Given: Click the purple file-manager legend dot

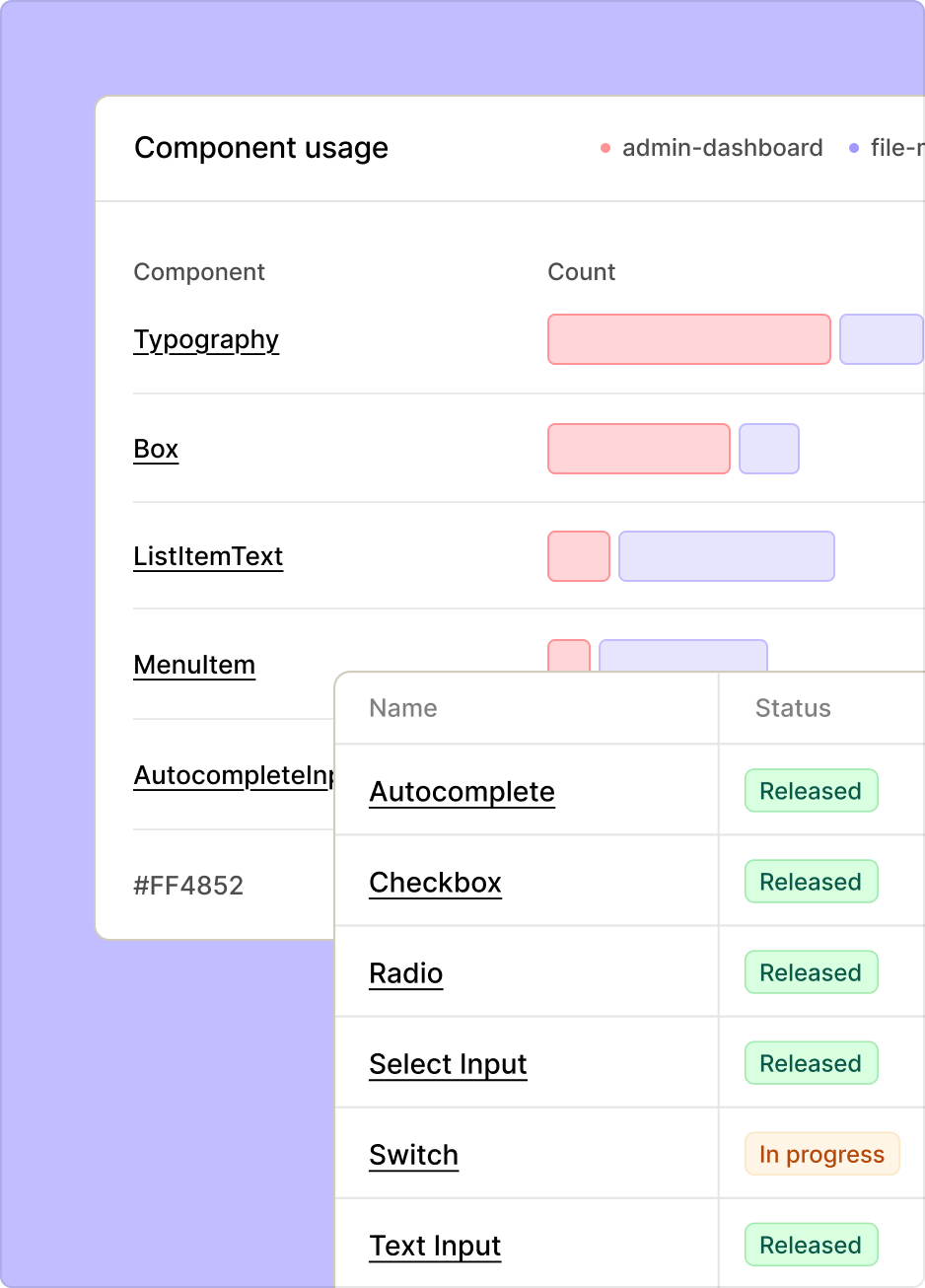Looking at the screenshot, I should click(854, 149).
